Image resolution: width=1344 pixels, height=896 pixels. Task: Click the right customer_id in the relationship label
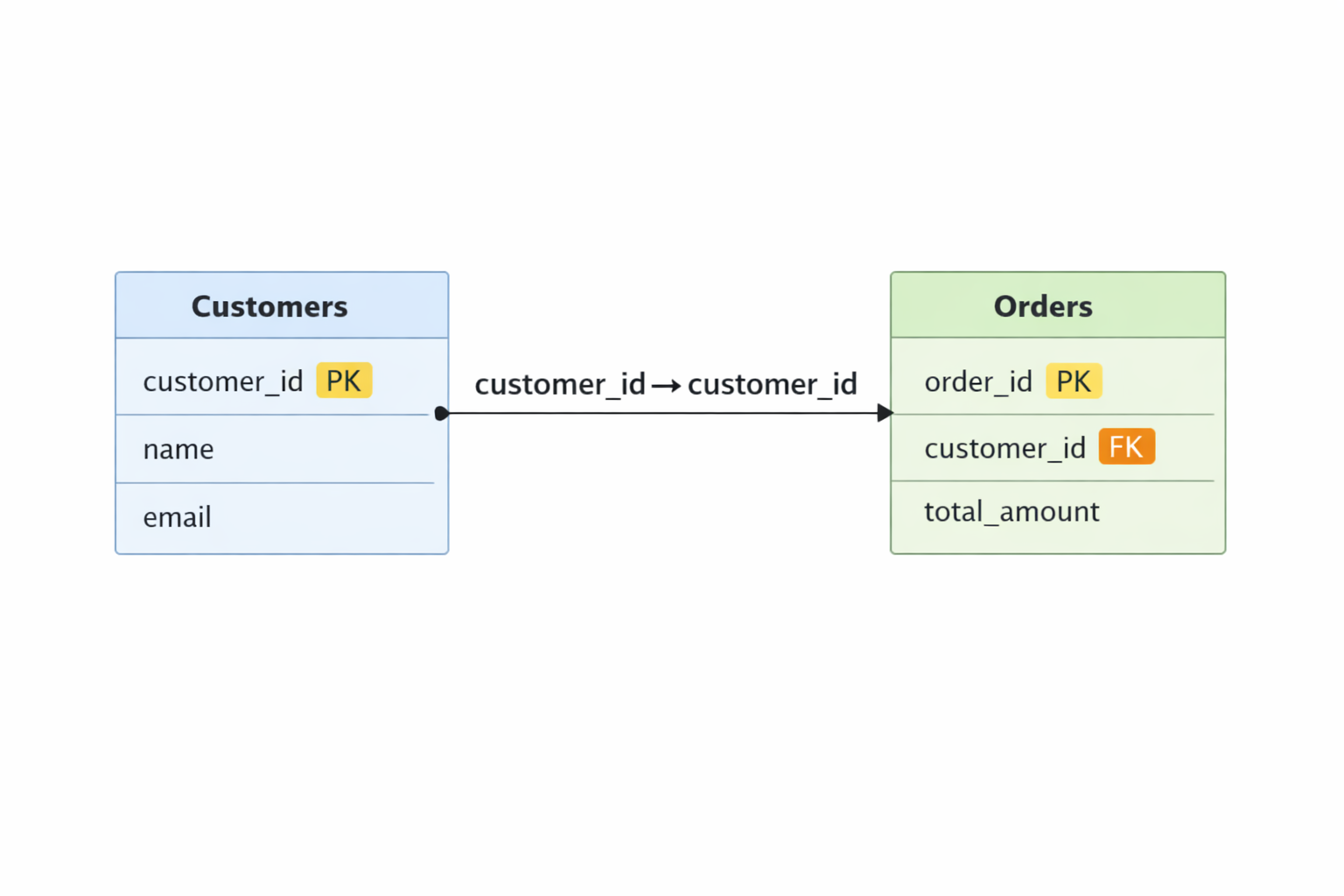coord(772,384)
